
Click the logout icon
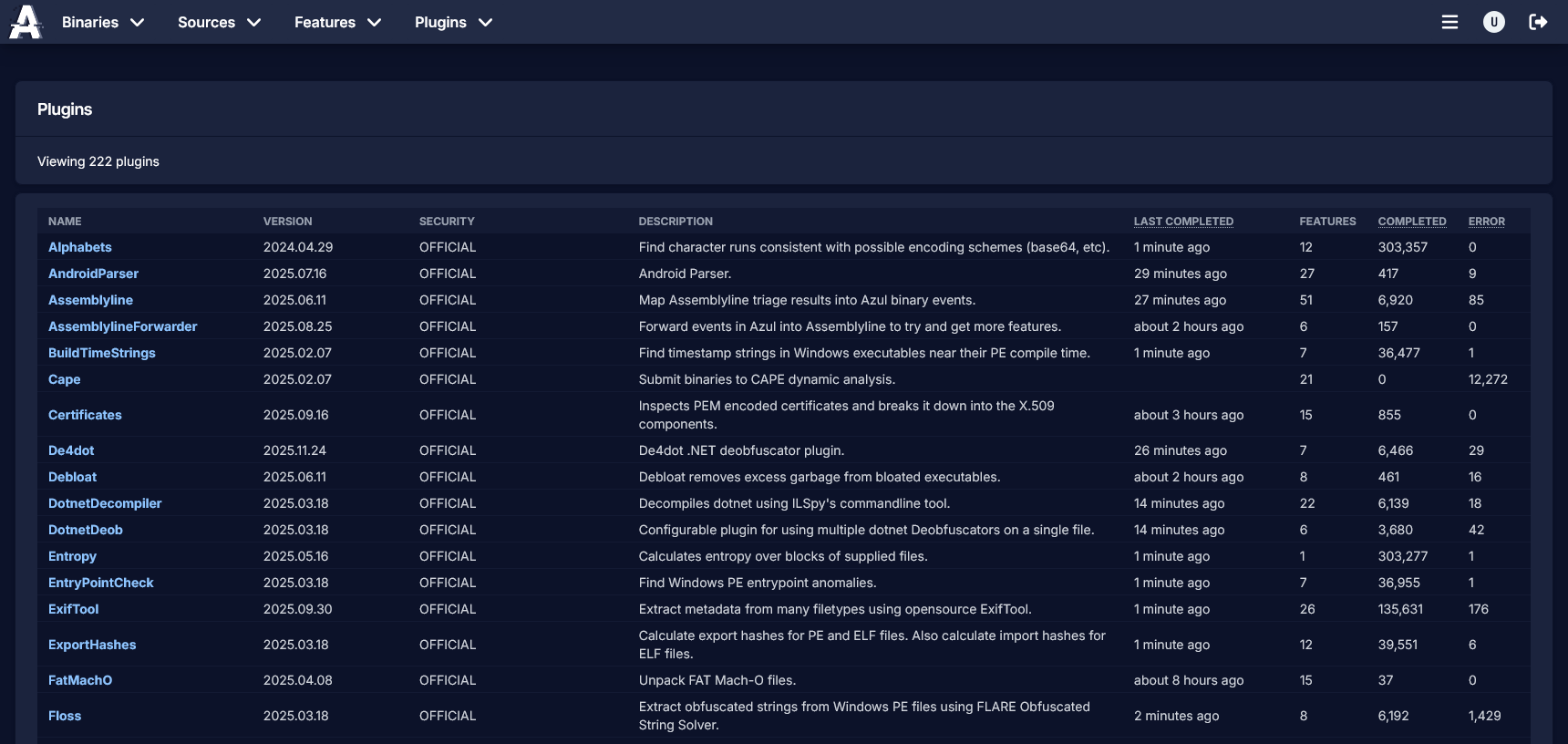coord(1538,22)
